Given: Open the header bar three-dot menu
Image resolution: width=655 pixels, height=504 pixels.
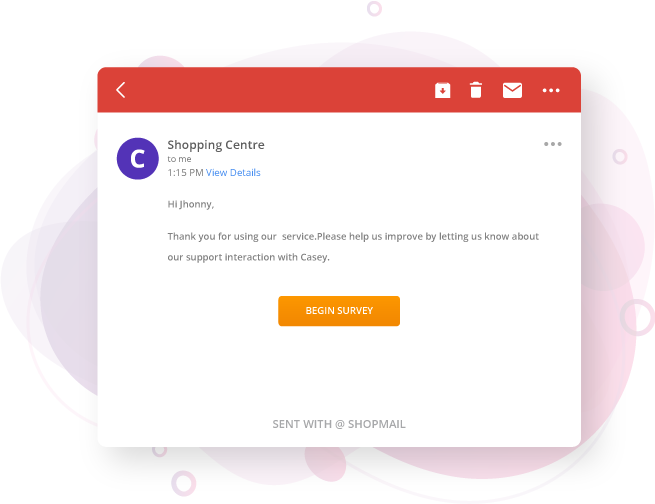Looking at the screenshot, I should click(551, 90).
